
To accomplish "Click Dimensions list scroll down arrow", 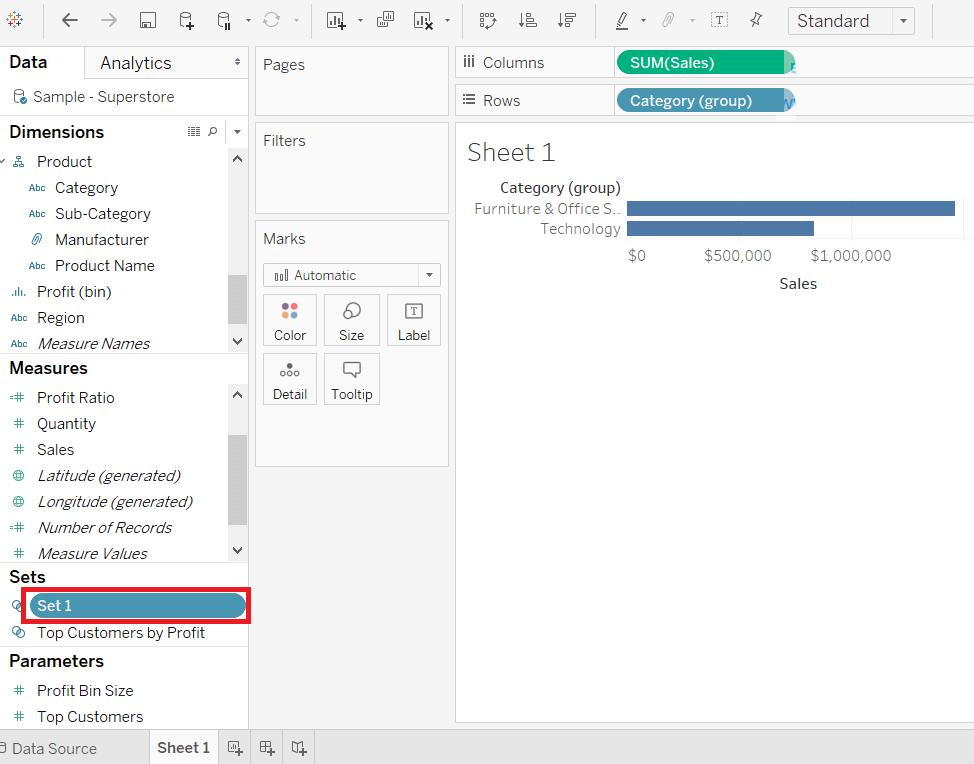I will coord(237,341).
